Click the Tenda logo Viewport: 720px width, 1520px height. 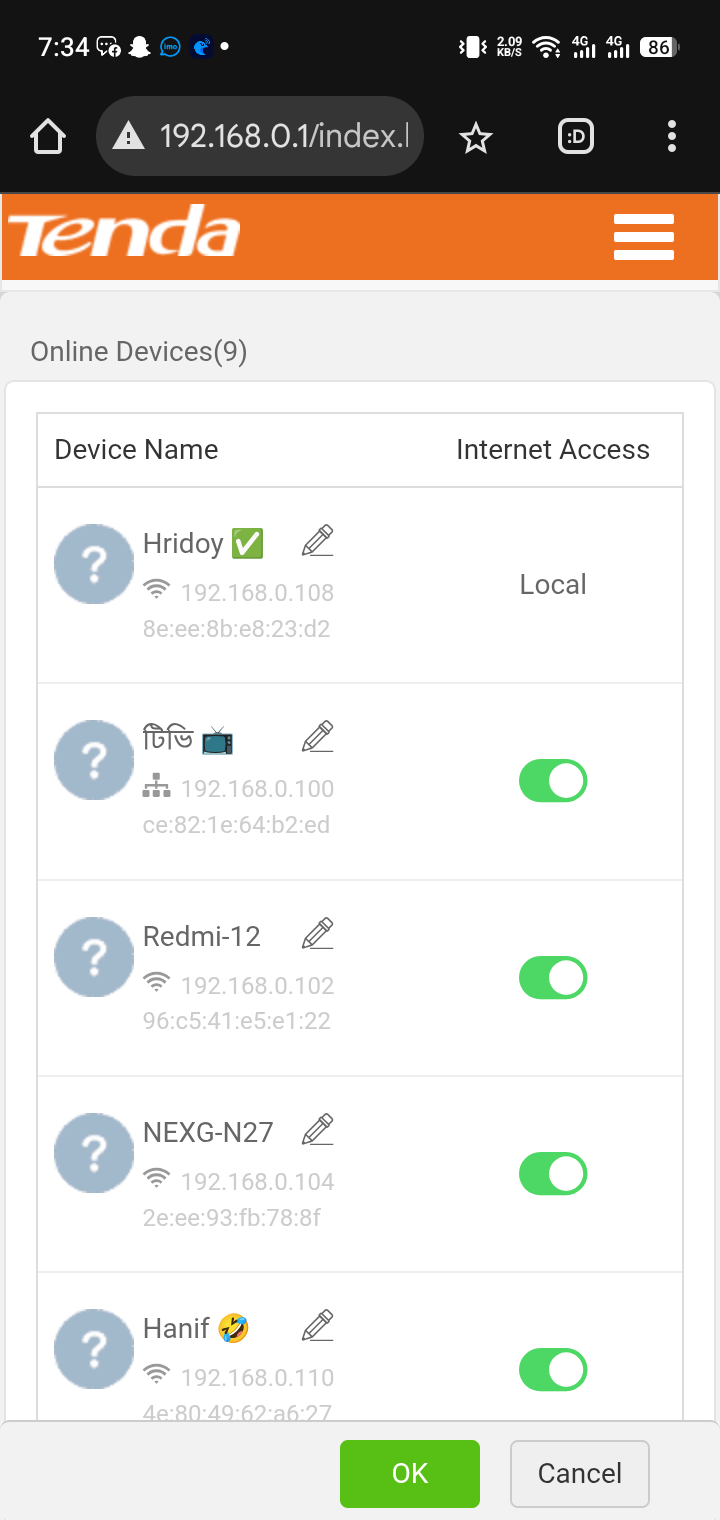tap(124, 234)
